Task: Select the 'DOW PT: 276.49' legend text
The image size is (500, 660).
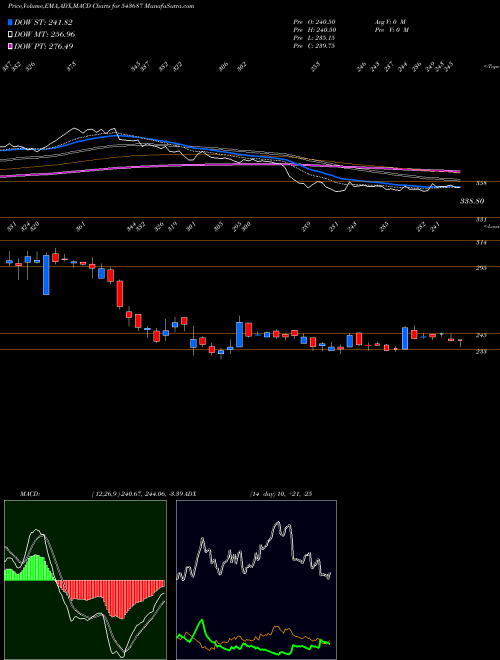Action: pyautogui.click(x=44, y=46)
